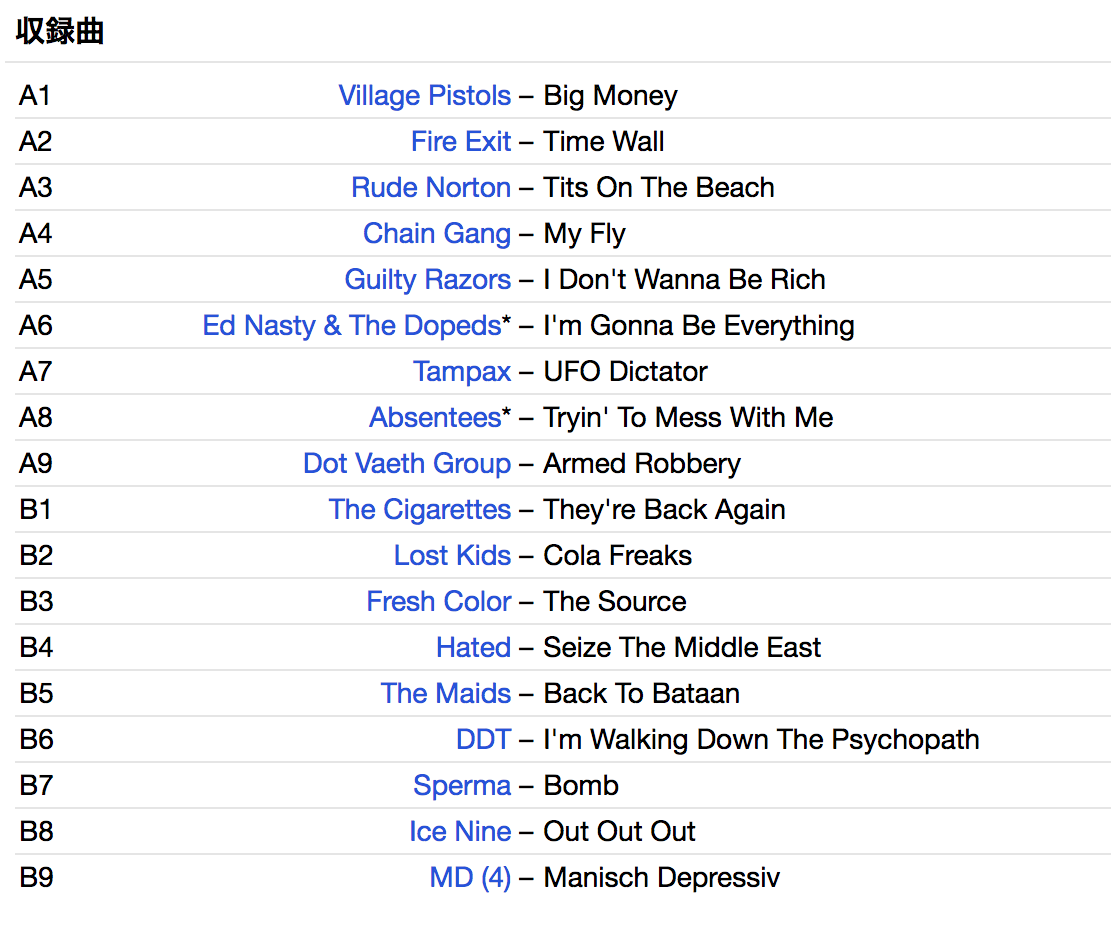This screenshot has height=927, width=1111.
Task: Open the Village Pistols artist link
Action: point(424,96)
